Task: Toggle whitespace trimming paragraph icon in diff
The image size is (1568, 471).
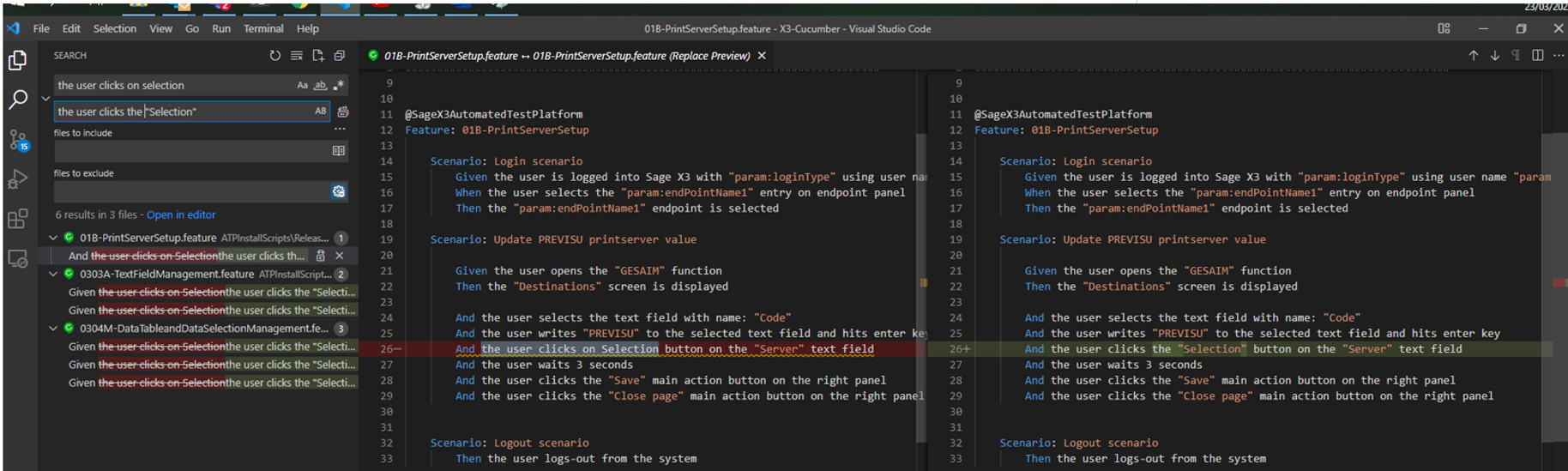Action: coord(1516,56)
